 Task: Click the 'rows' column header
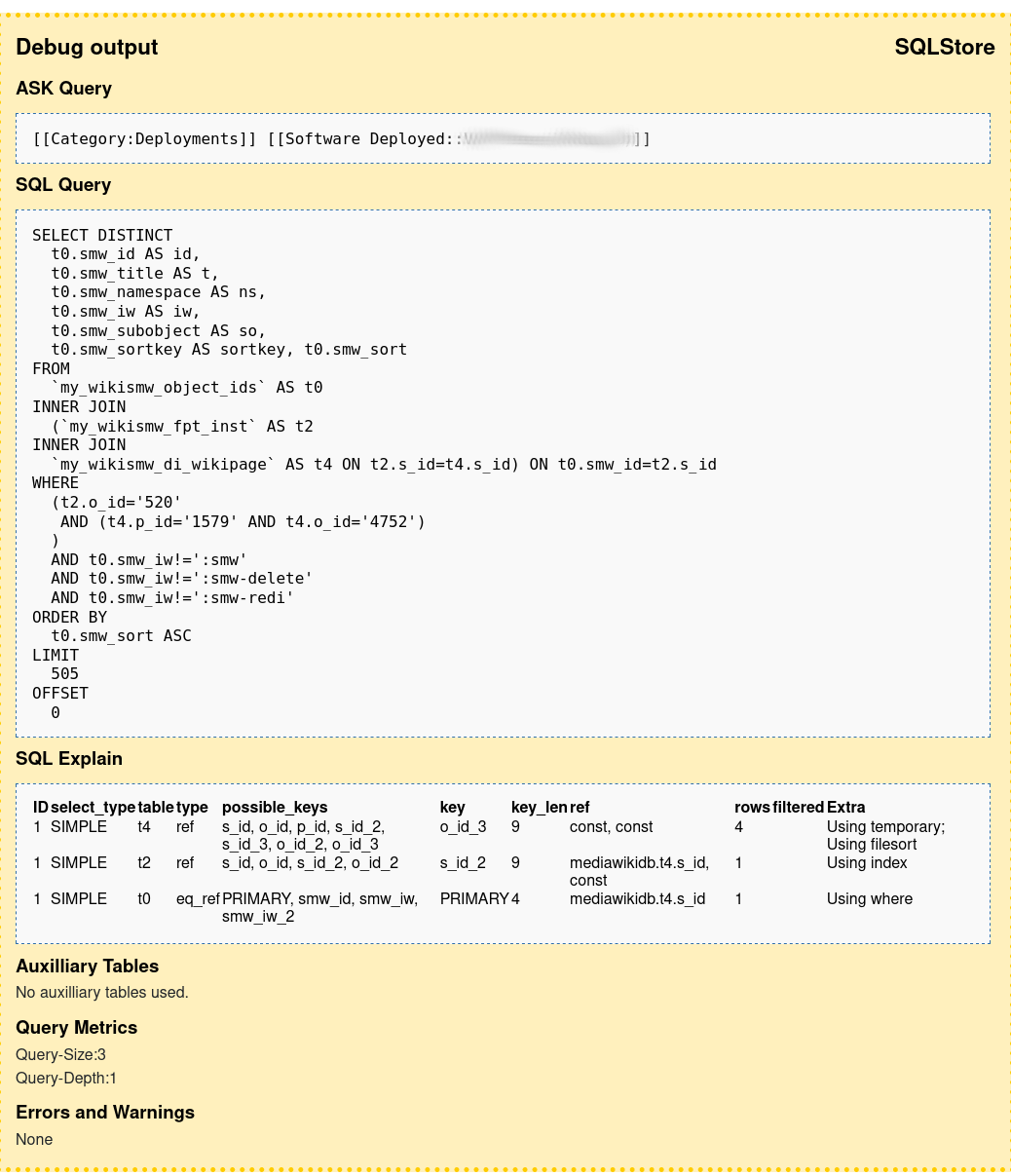(x=752, y=808)
